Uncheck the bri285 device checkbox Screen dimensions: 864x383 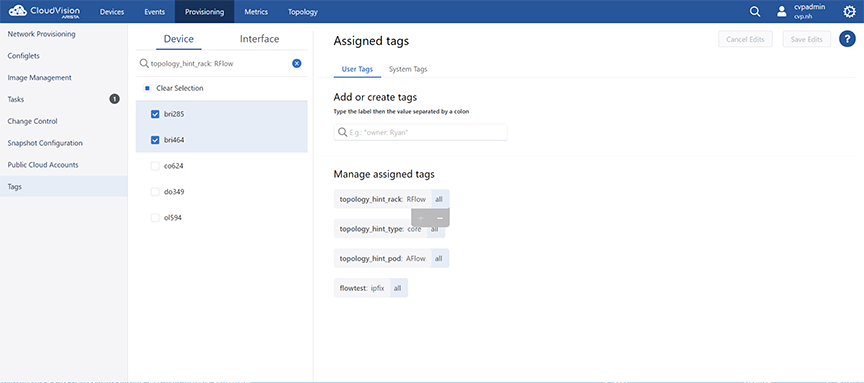pyautogui.click(x=155, y=114)
